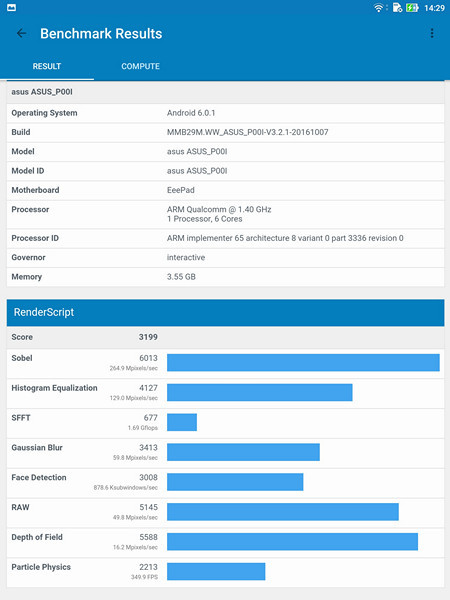Image resolution: width=450 pixels, height=600 pixels.
Task: Switch to the COMPUTE tab
Action: 140,66
